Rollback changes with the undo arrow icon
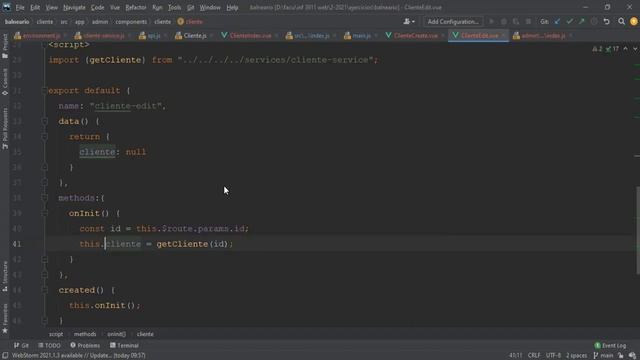 pos(607,22)
